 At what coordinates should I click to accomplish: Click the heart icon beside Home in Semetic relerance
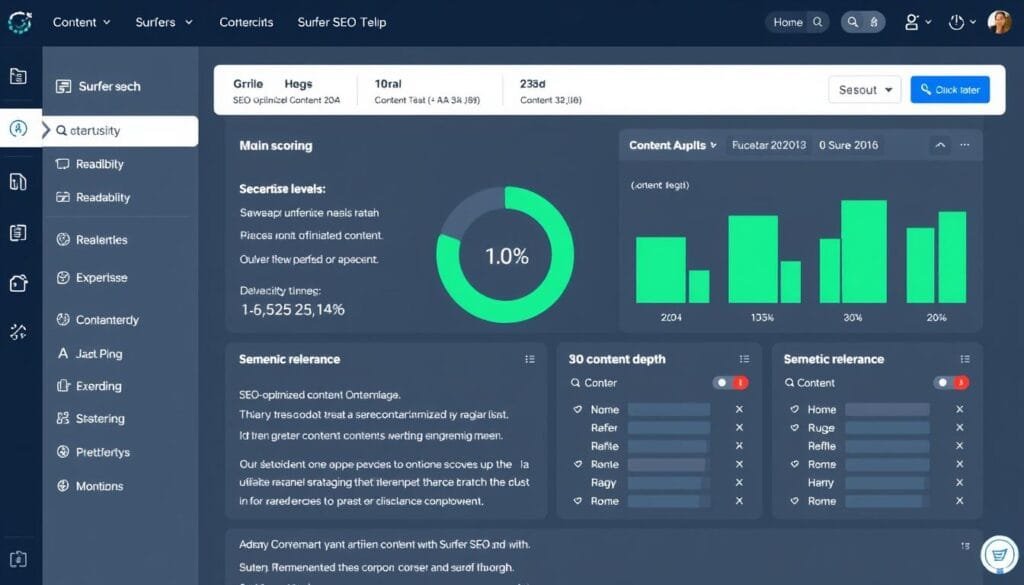click(x=796, y=409)
